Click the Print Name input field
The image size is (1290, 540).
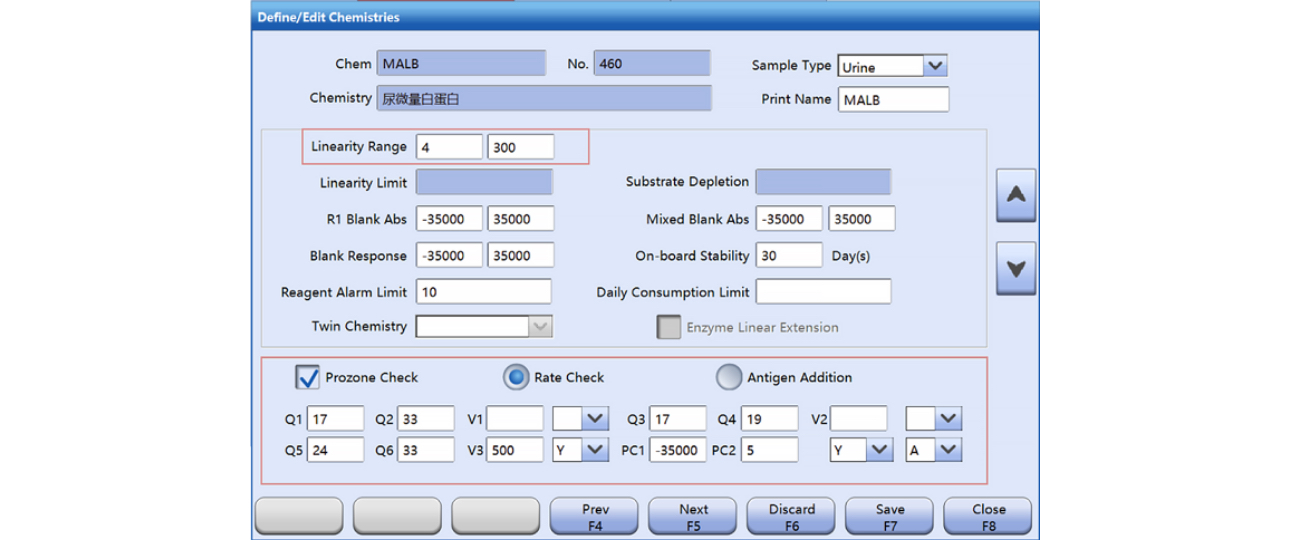tap(893, 100)
